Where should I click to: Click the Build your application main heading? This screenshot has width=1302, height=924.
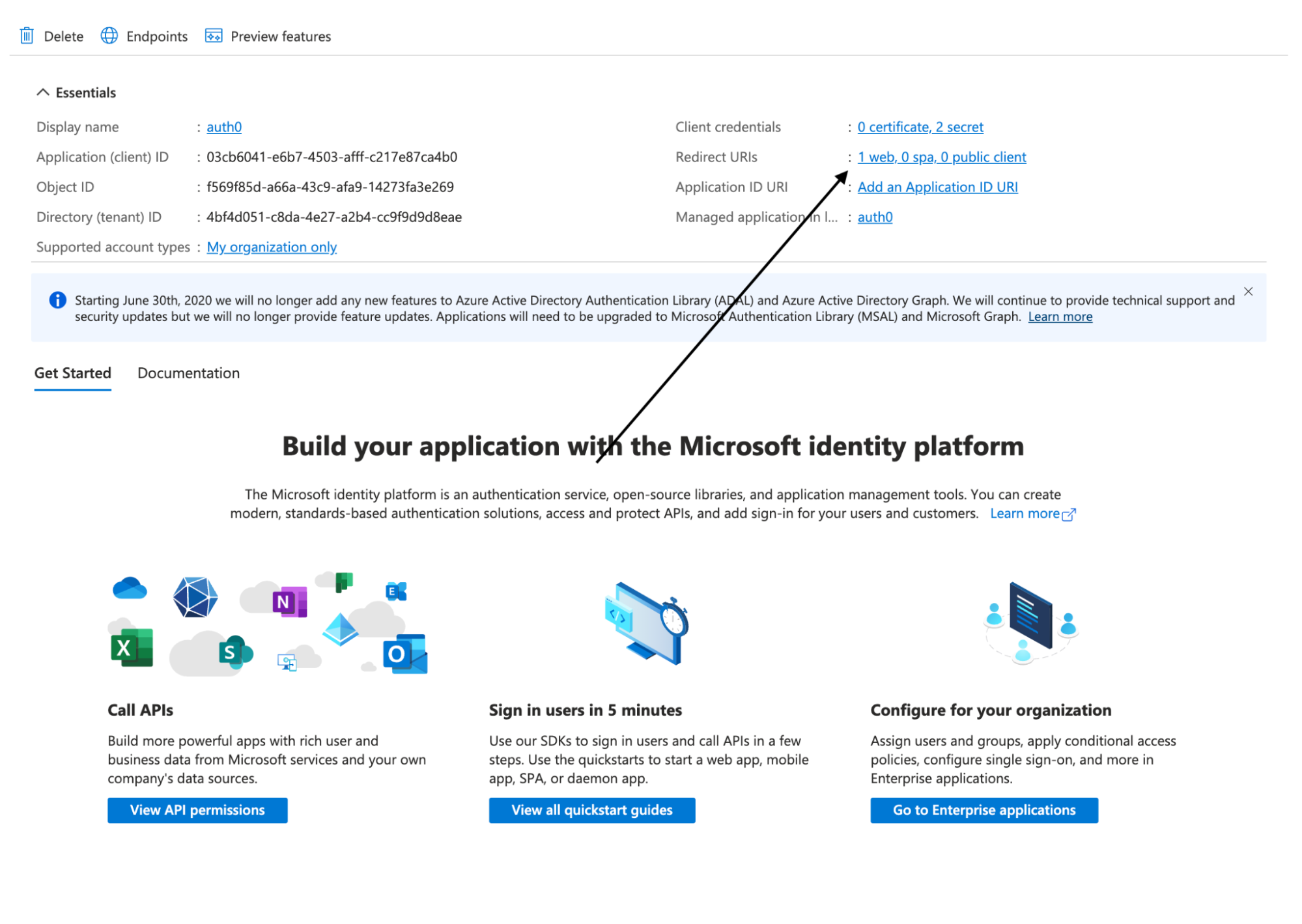click(x=653, y=447)
